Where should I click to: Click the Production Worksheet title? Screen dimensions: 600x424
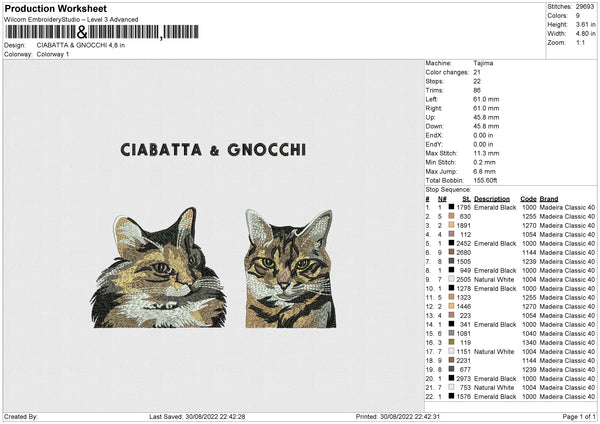55,8
